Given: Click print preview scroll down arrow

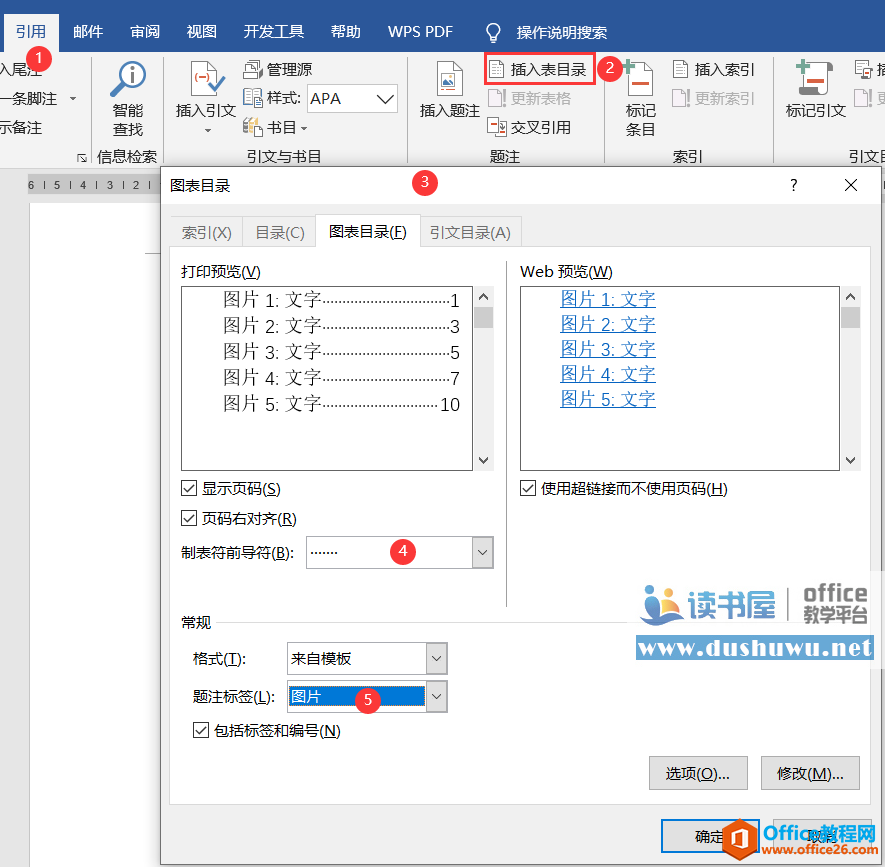Looking at the screenshot, I should click(484, 461).
